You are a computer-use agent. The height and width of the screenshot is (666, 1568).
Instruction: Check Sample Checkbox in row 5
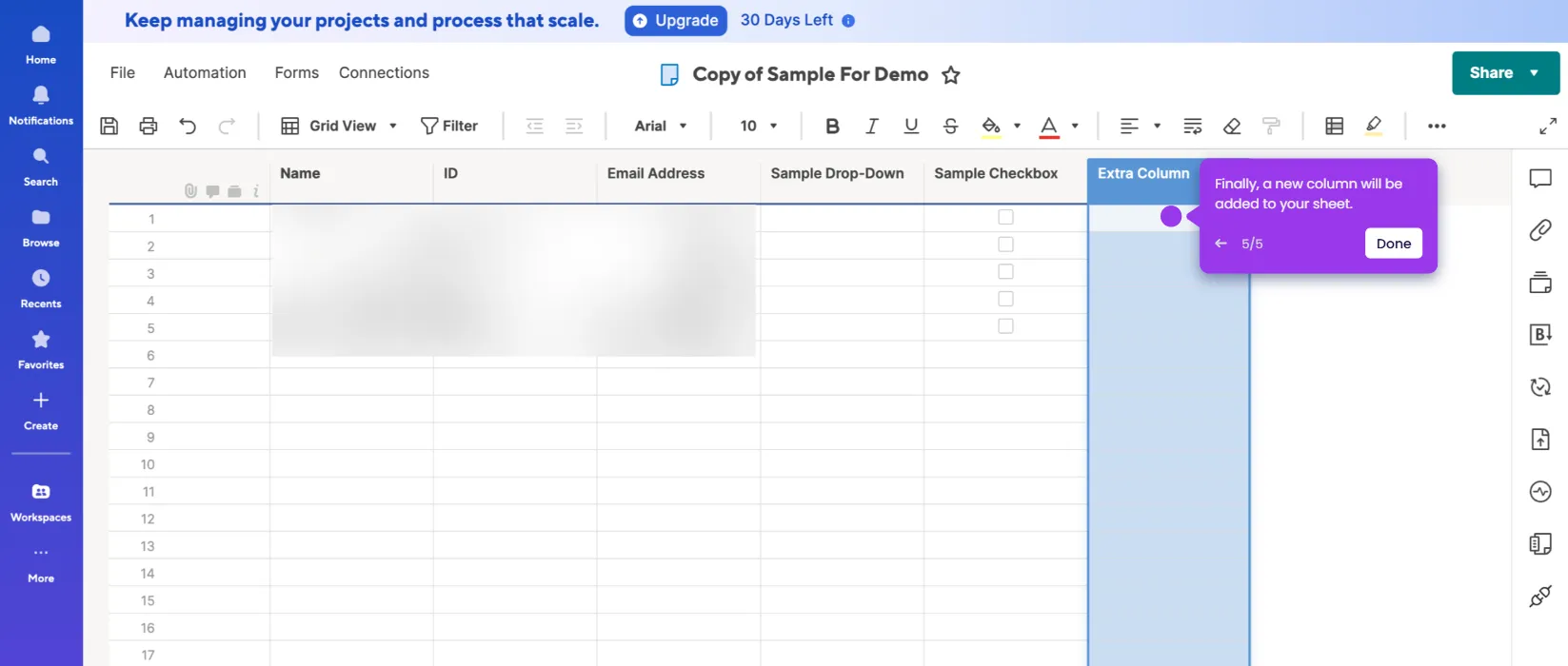(x=1005, y=326)
